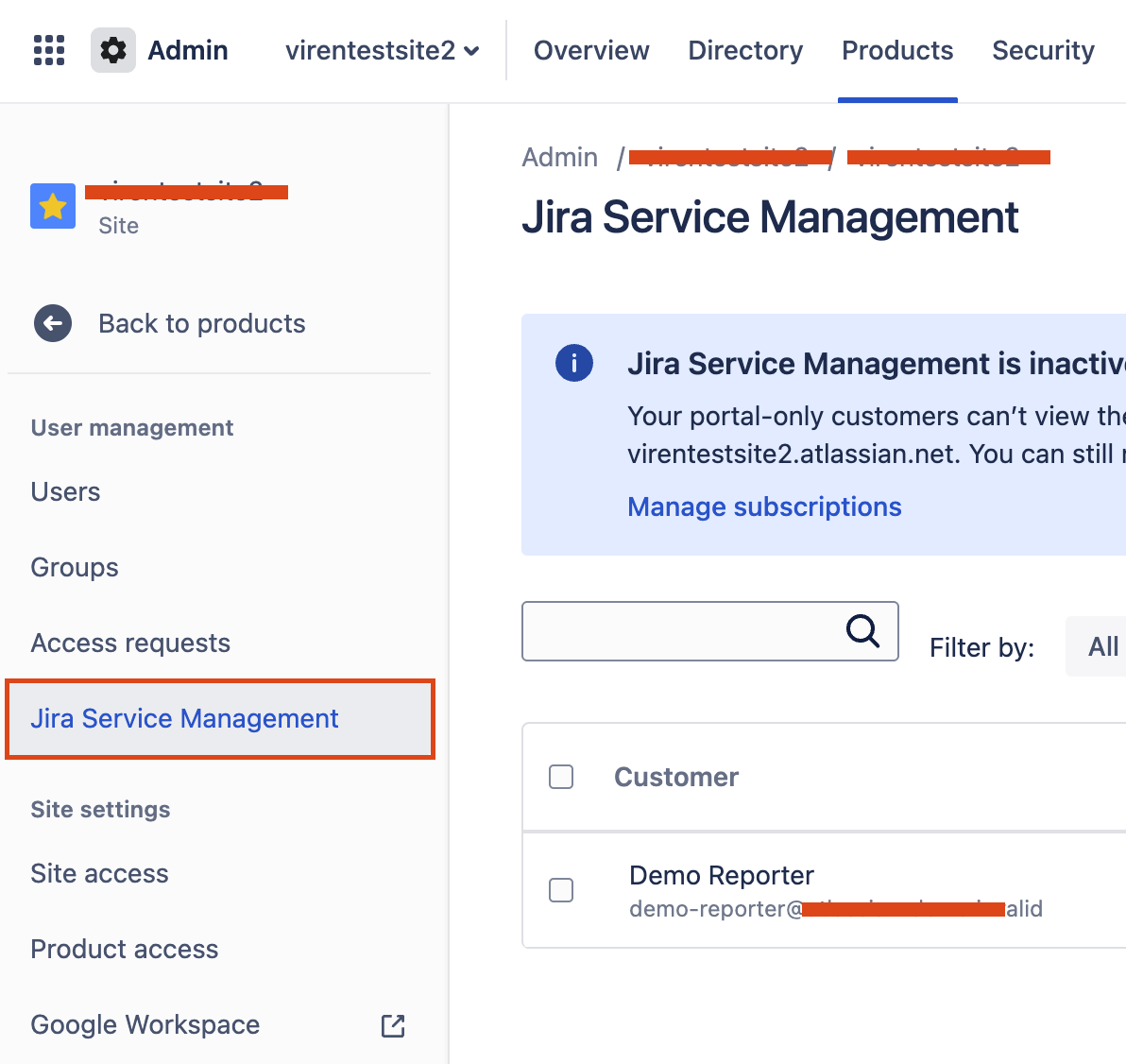This screenshot has height=1064, width=1126.
Task: Click the Admin gear icon
Action: tap(112, 50)
